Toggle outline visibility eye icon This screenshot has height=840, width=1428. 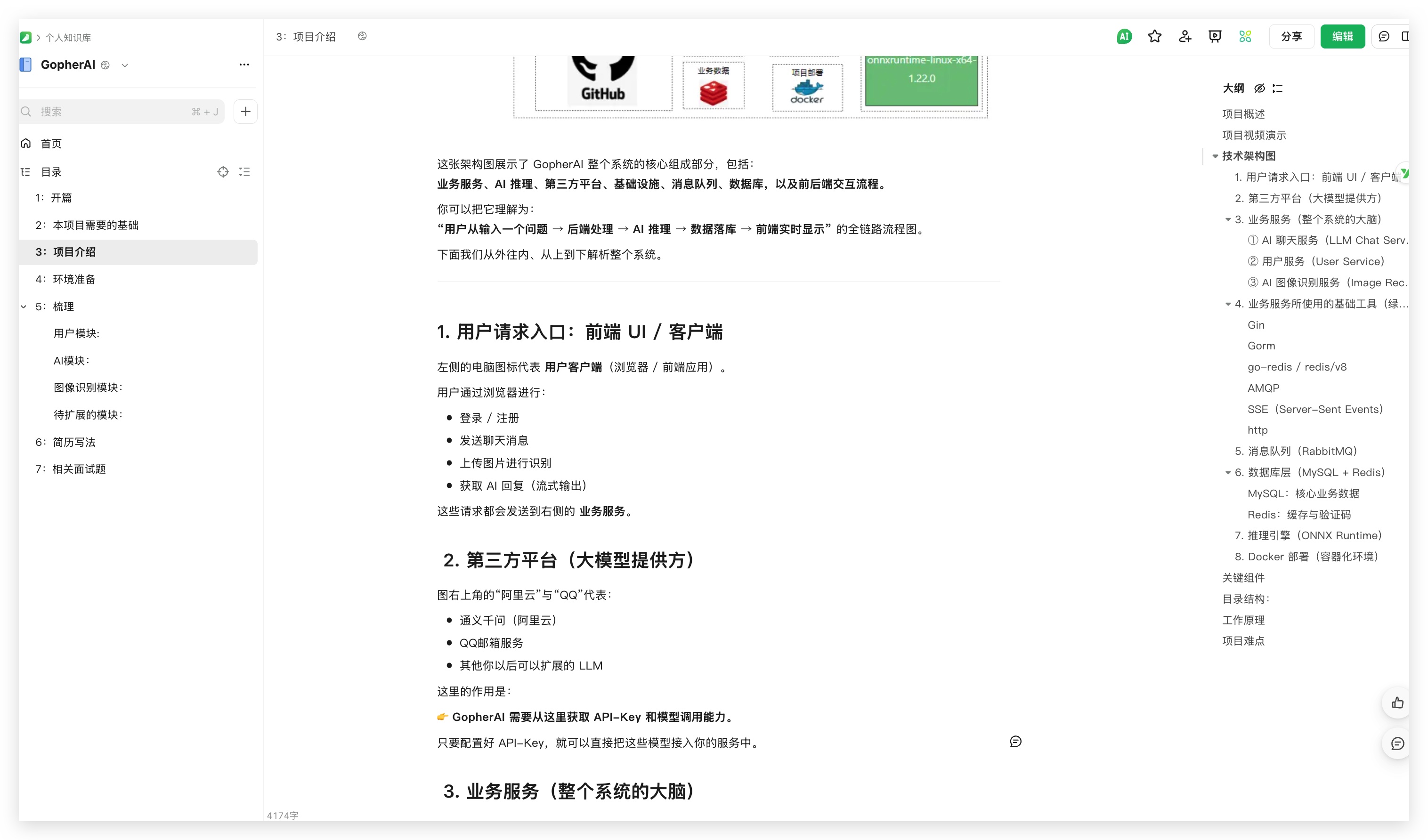(1259, 89)
